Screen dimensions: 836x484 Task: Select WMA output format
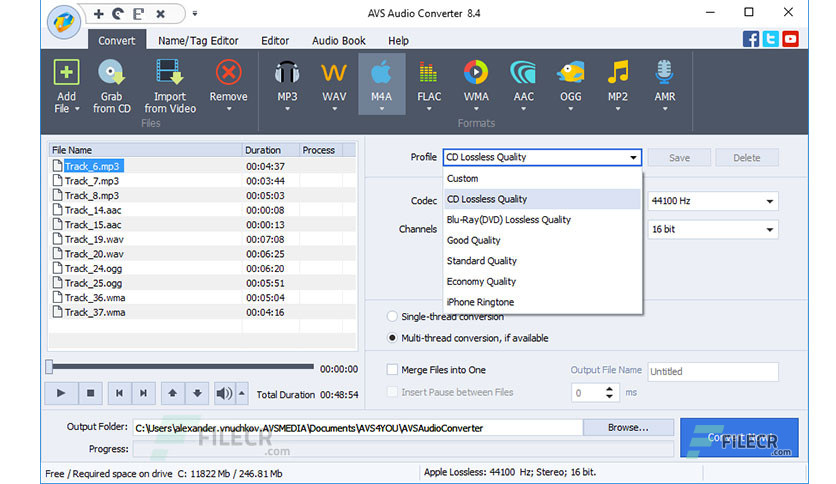tap(476, 84)
